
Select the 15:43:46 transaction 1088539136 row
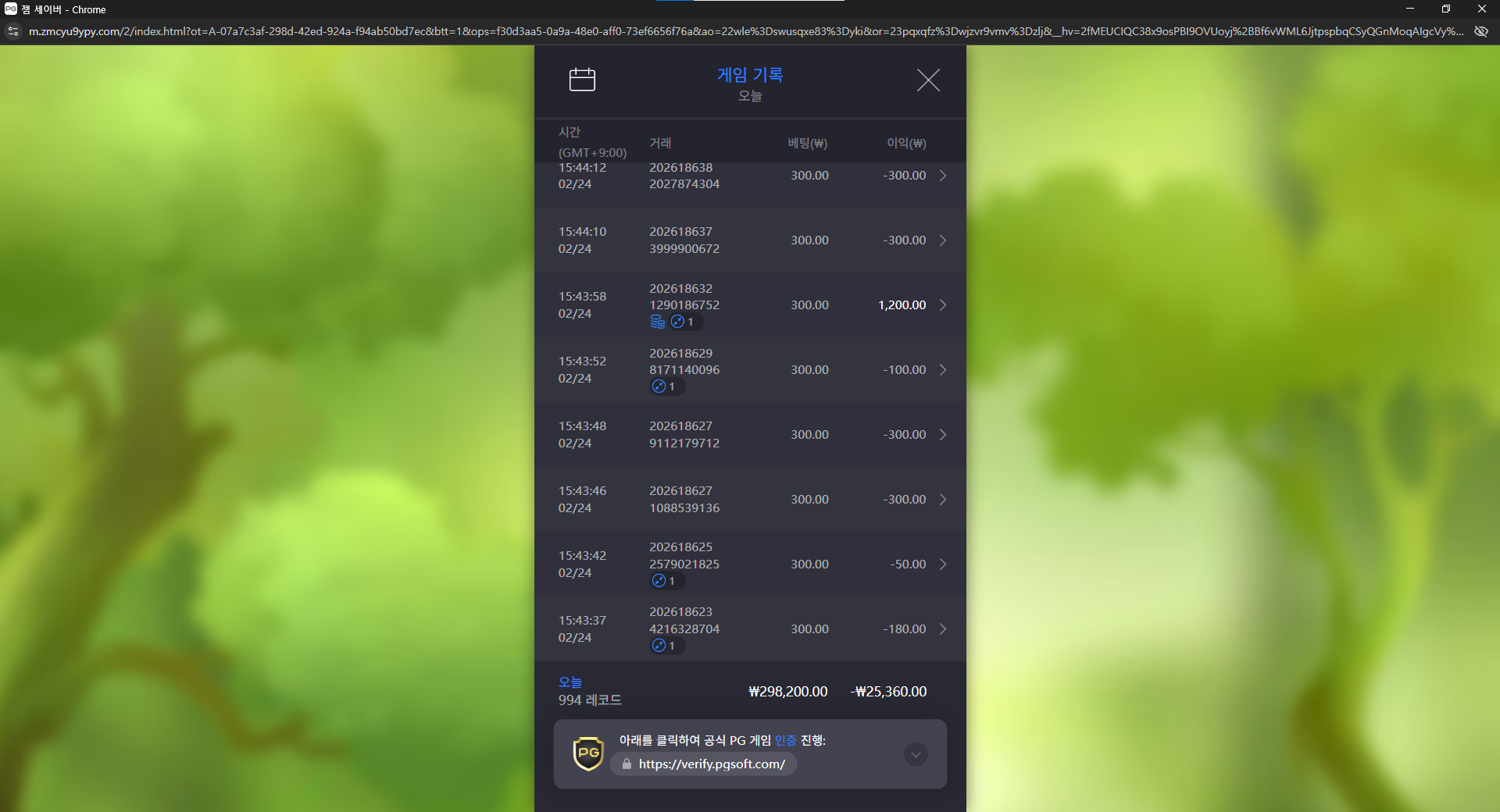click(750, 500)
